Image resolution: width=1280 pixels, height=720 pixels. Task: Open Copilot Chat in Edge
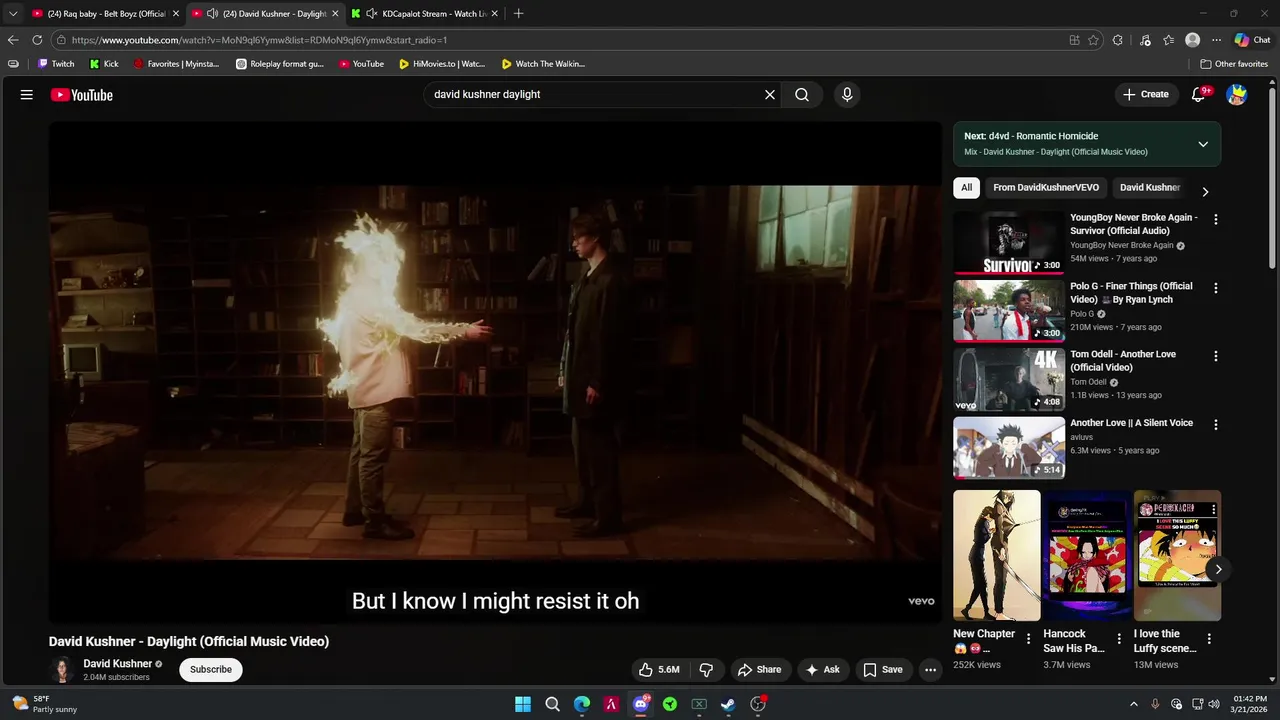click(1252, 40)
